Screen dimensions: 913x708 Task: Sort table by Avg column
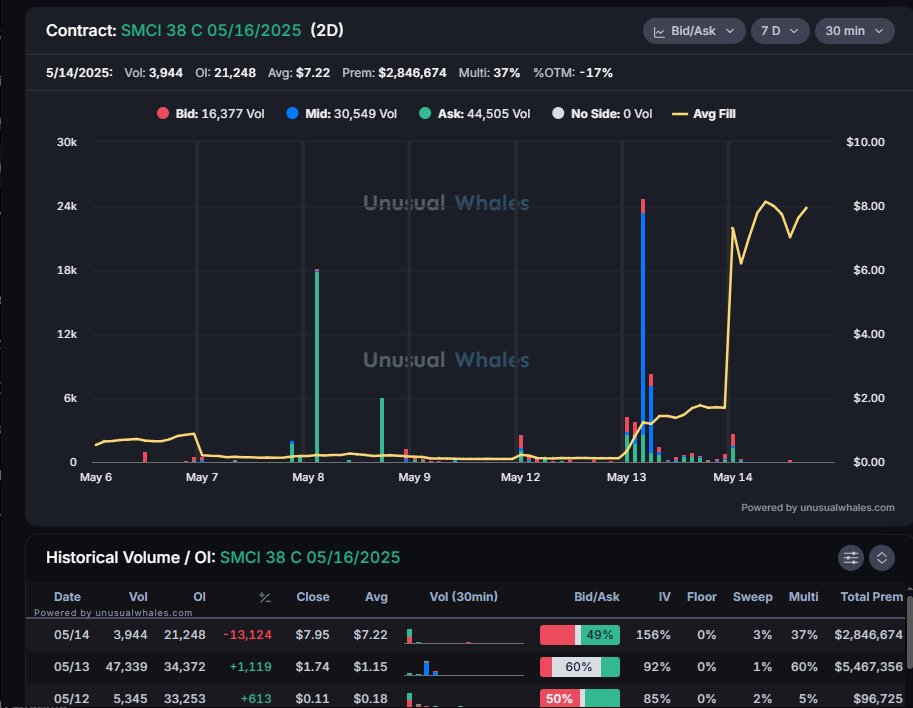click(x=376, y=597)
